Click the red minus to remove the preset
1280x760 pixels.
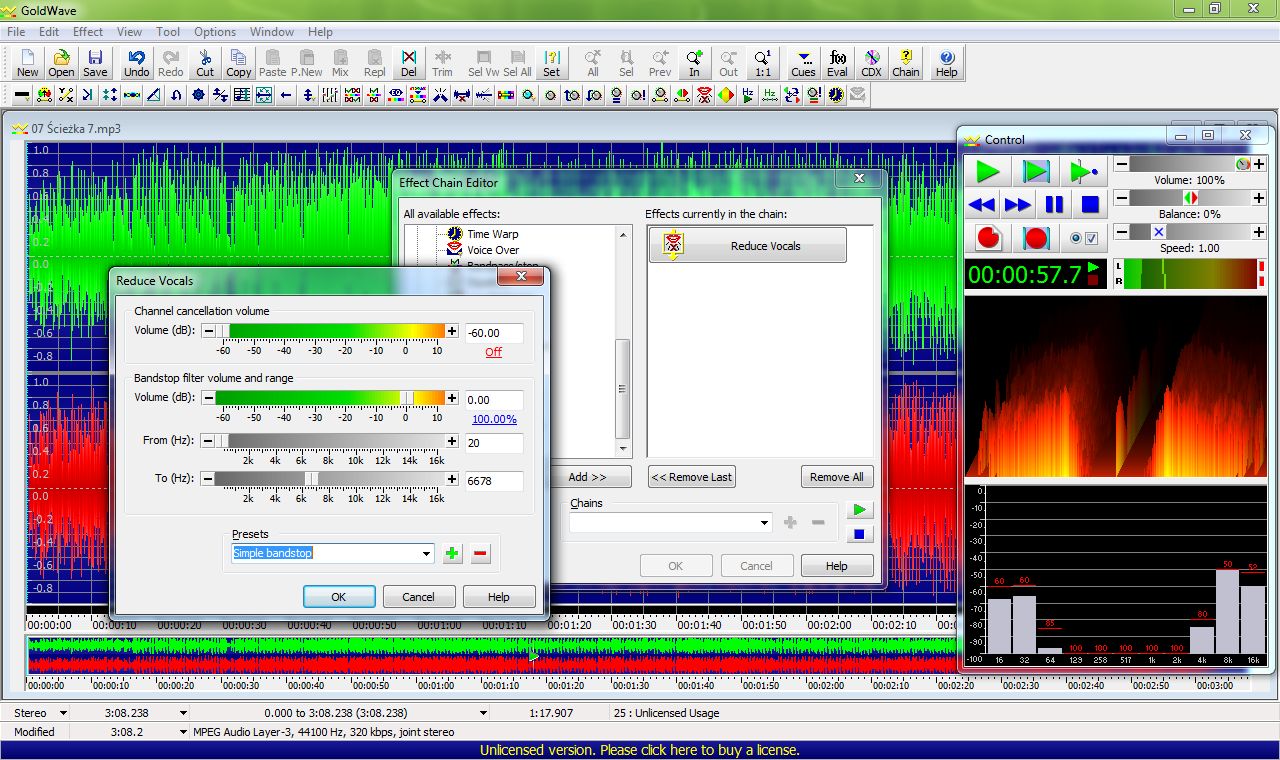pyautogui.click(x=481, y=553)
